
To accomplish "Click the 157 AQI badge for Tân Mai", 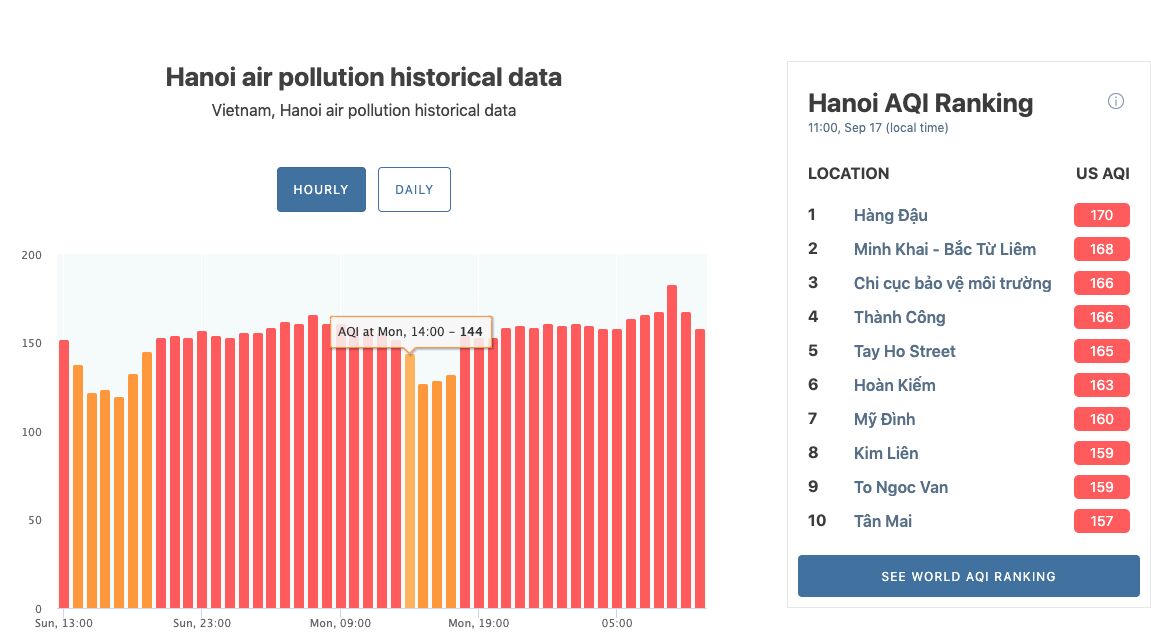I will [x=1101, y=521].
